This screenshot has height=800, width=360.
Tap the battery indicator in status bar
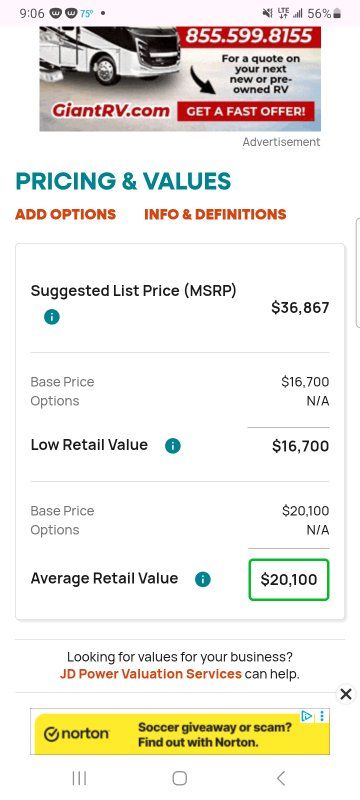click(x=337, y=14)
